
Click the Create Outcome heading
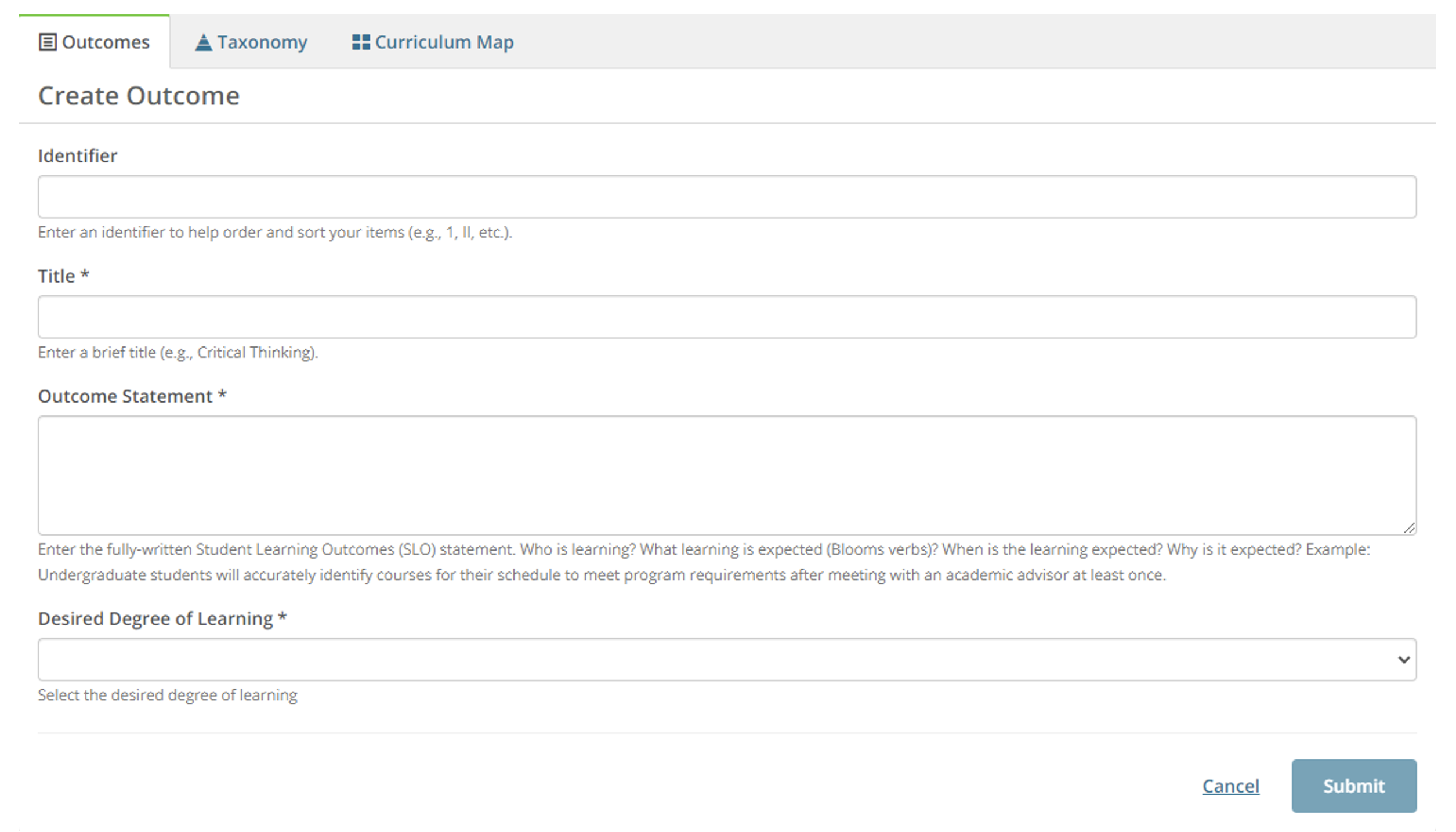139,96
